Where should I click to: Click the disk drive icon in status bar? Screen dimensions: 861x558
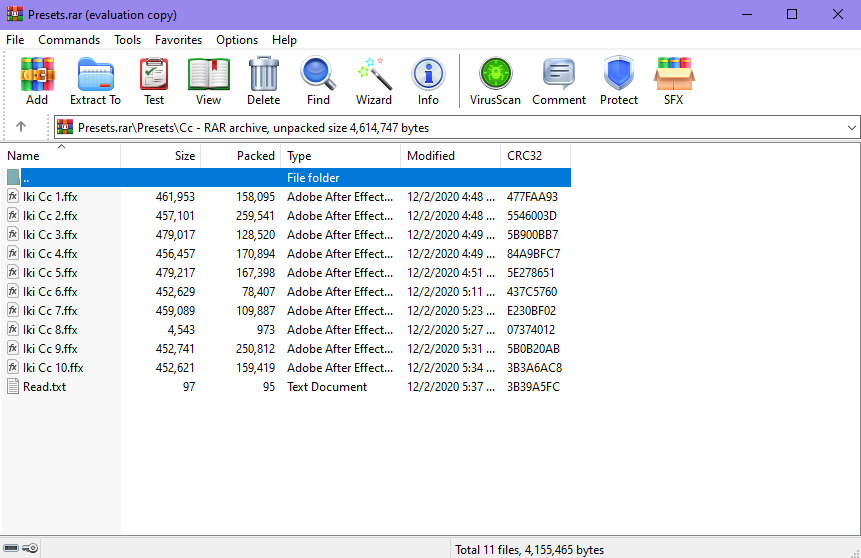click(x=11, y=548)
